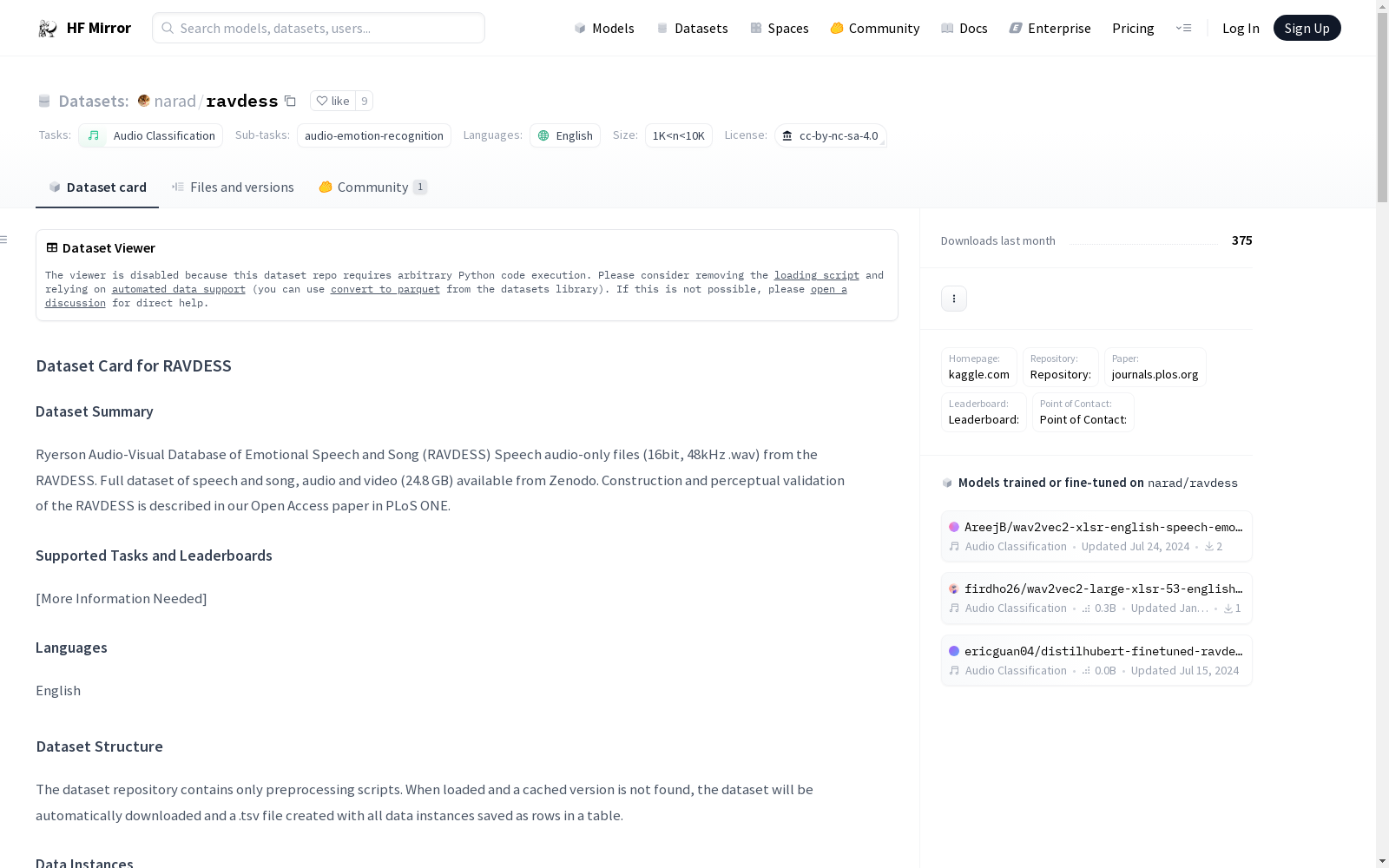Click the firdho26 model avatar icon
This screenshot has height=868, width=1389.
(x=954, y=589)
